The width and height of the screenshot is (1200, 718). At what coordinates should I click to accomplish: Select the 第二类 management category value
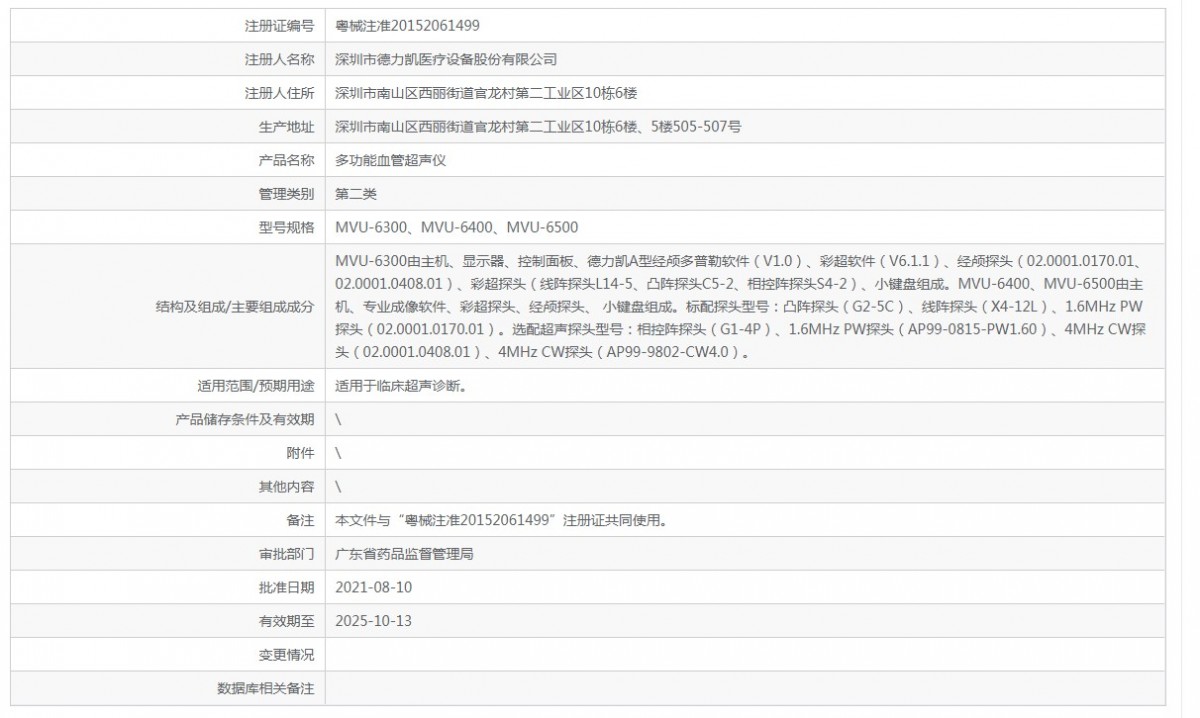tap(356, 194)
